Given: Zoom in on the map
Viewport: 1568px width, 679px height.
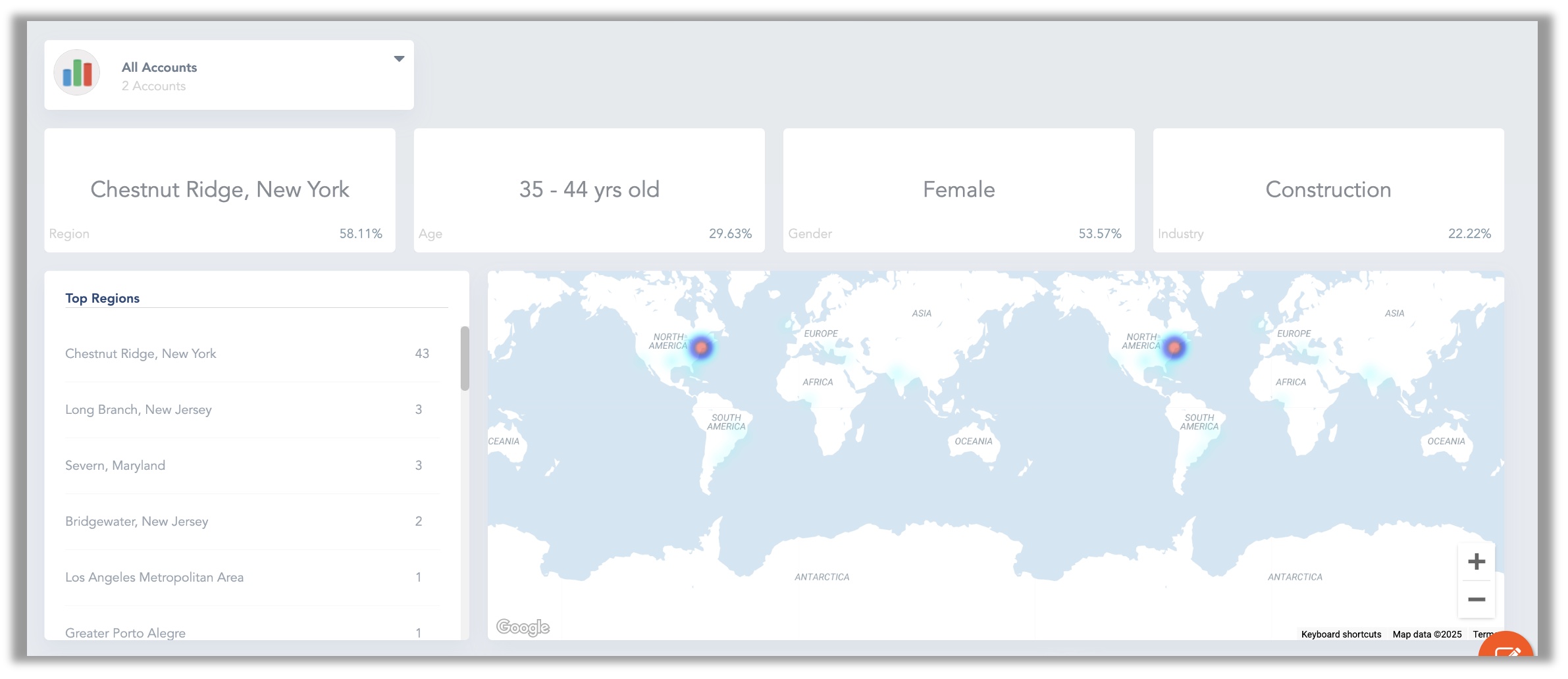Looking at the screenshot, I should [1476, 561].
